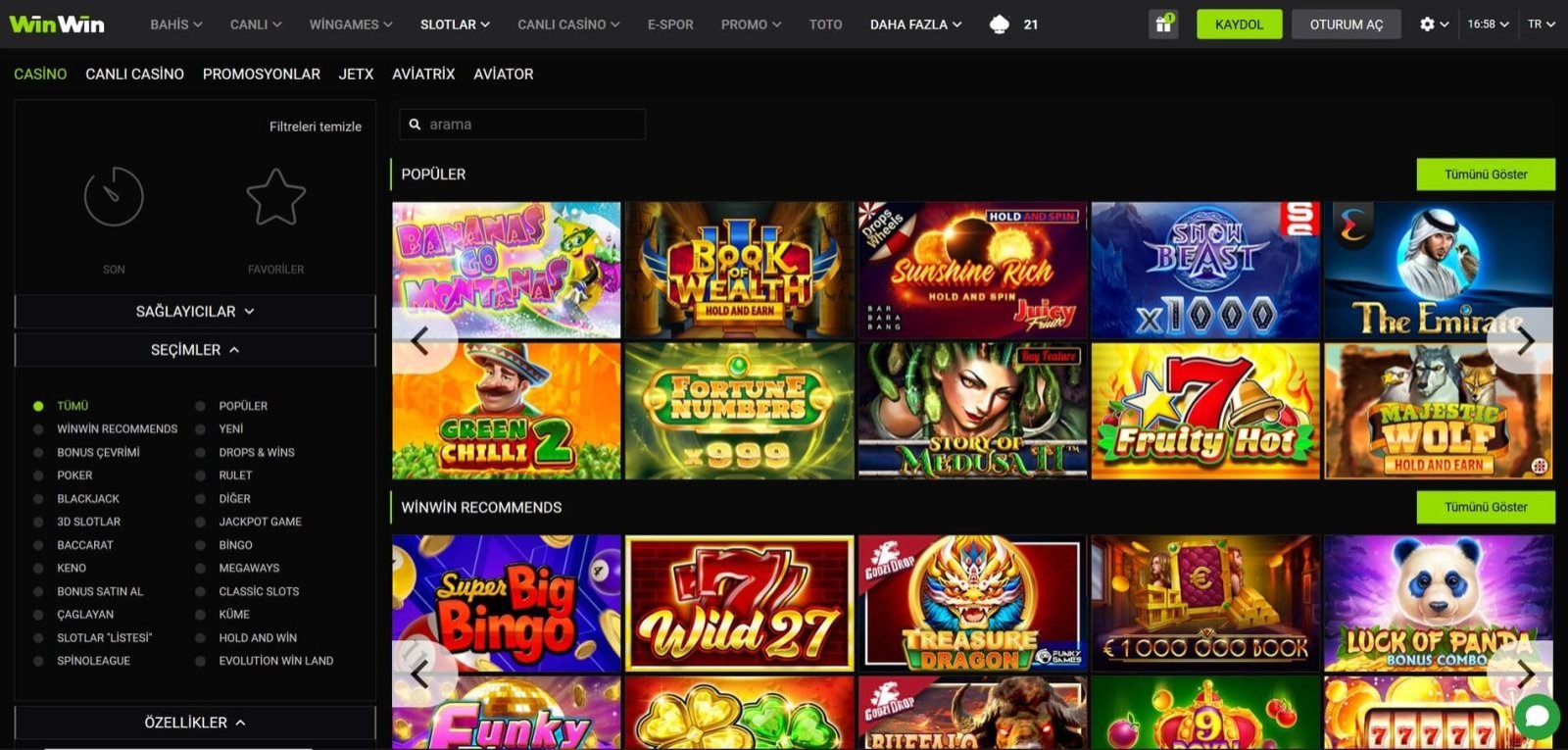Open the live chat bubble
The image size is (1568, 750).
coord(1537,717)
